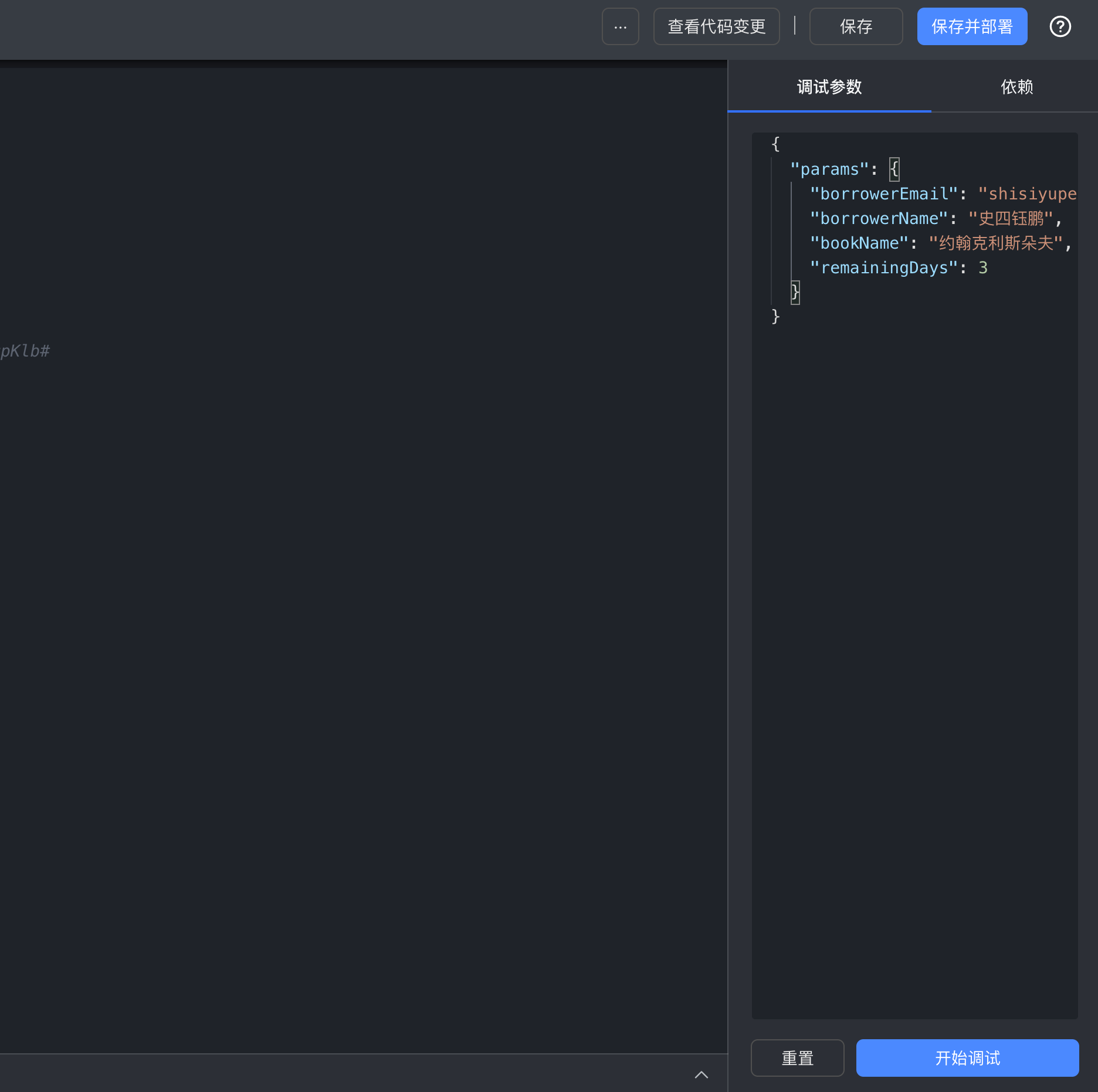Click the 查看代码变更 button
This screenshot has width=1098, height=1092.
pyautogui.click(x=716, y=27)
